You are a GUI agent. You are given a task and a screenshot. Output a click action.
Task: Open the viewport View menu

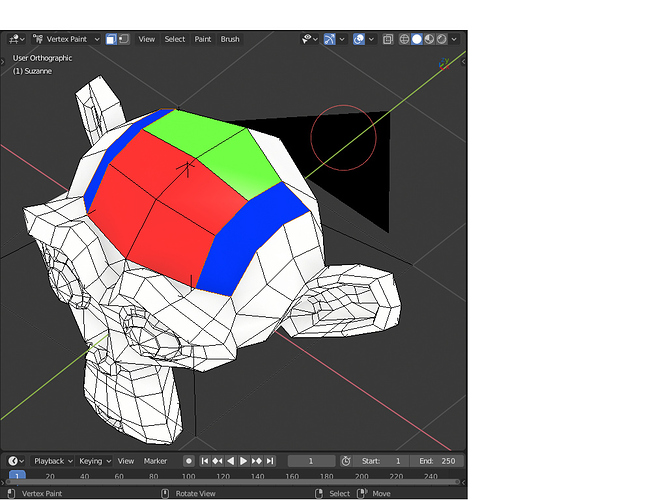tap(147, 39)
